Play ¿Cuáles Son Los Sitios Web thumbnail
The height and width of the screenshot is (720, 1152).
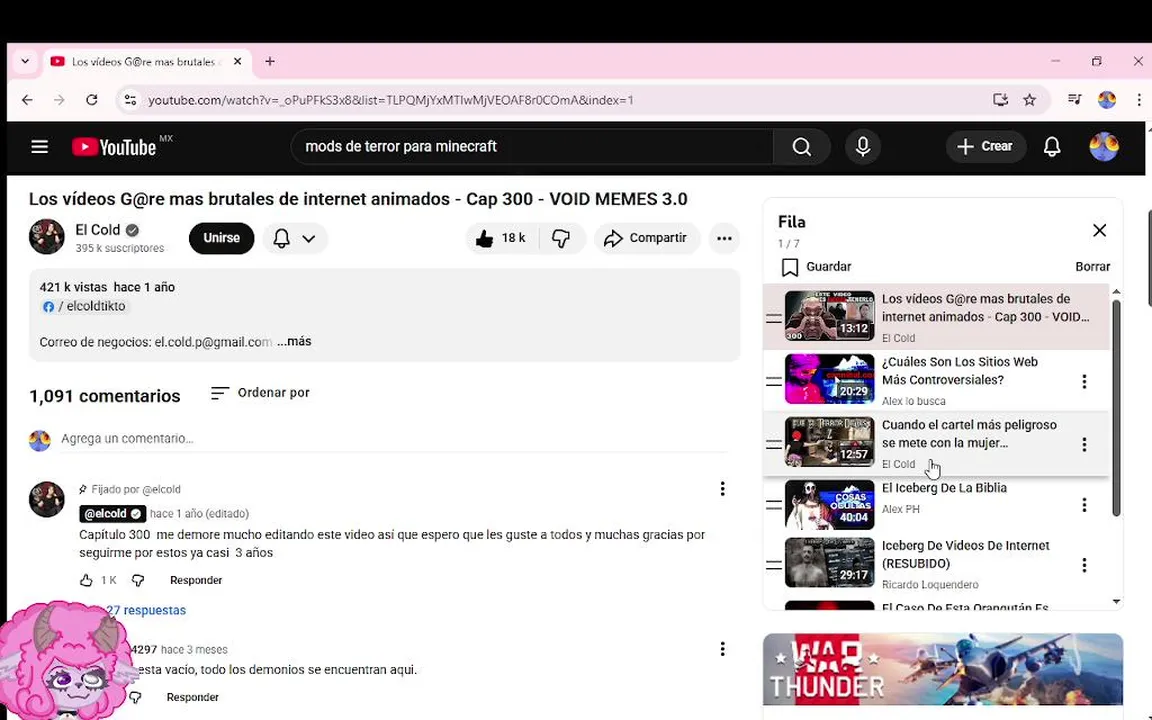pos(829,379)
